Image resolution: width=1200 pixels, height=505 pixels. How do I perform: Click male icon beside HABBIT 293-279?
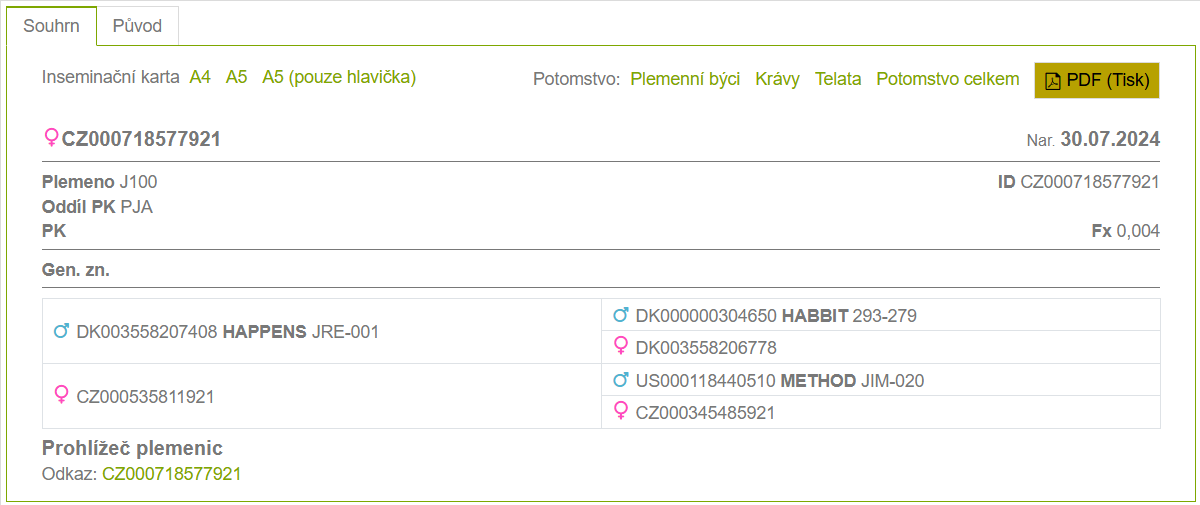620,315
